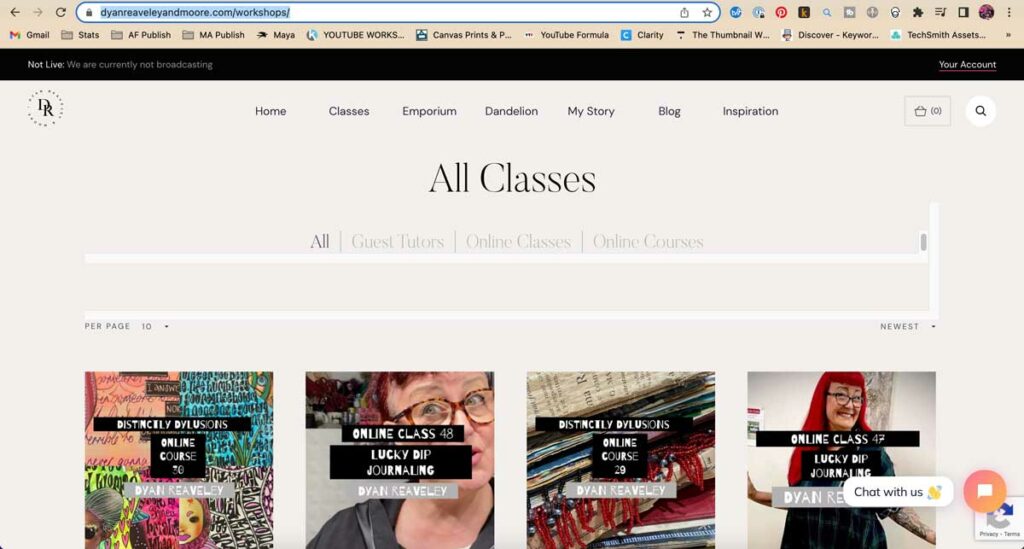The image size is (1024, 549).
Task: Open the Pinterest extension icon
Action: point(781,12)
